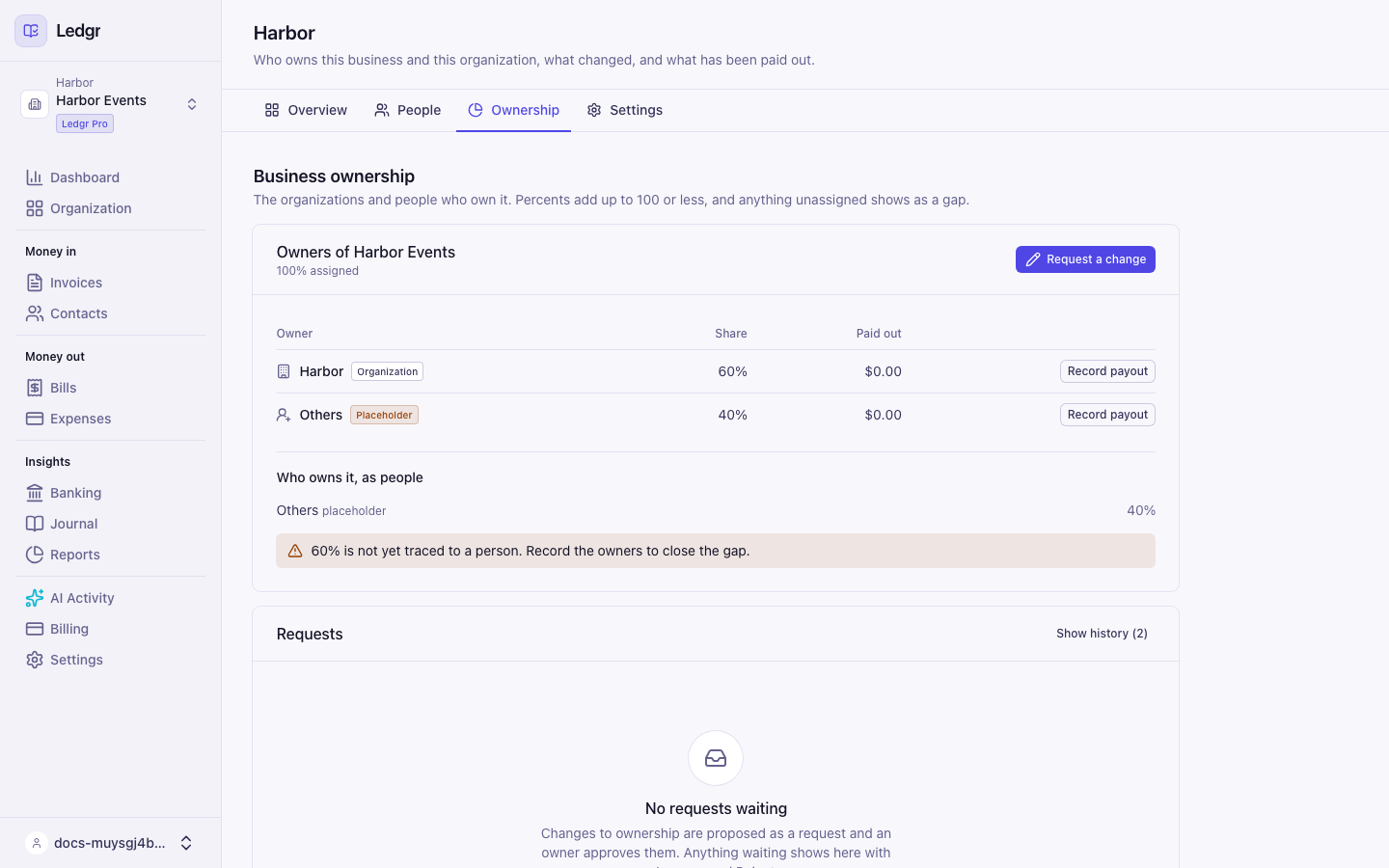
Task: Open Expenses card icon
Action: tap(35, 419)
